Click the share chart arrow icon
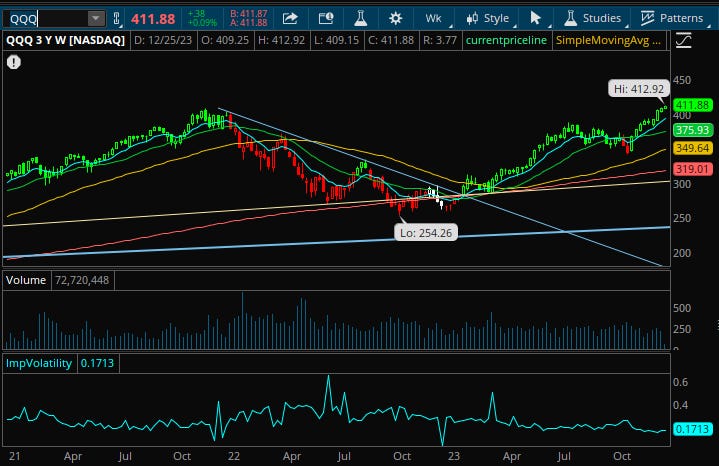This screenshot has width=719, height=466. pyautogui.click(x=290, y=18)
